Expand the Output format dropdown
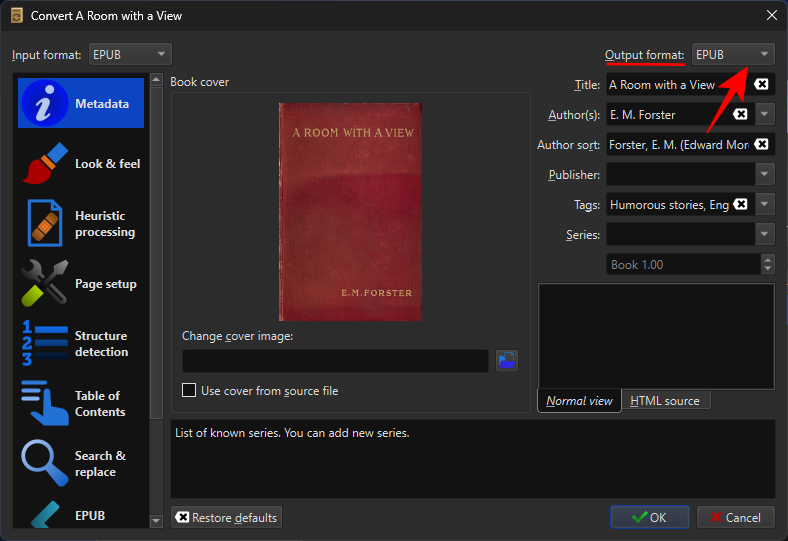 point(733,54)
